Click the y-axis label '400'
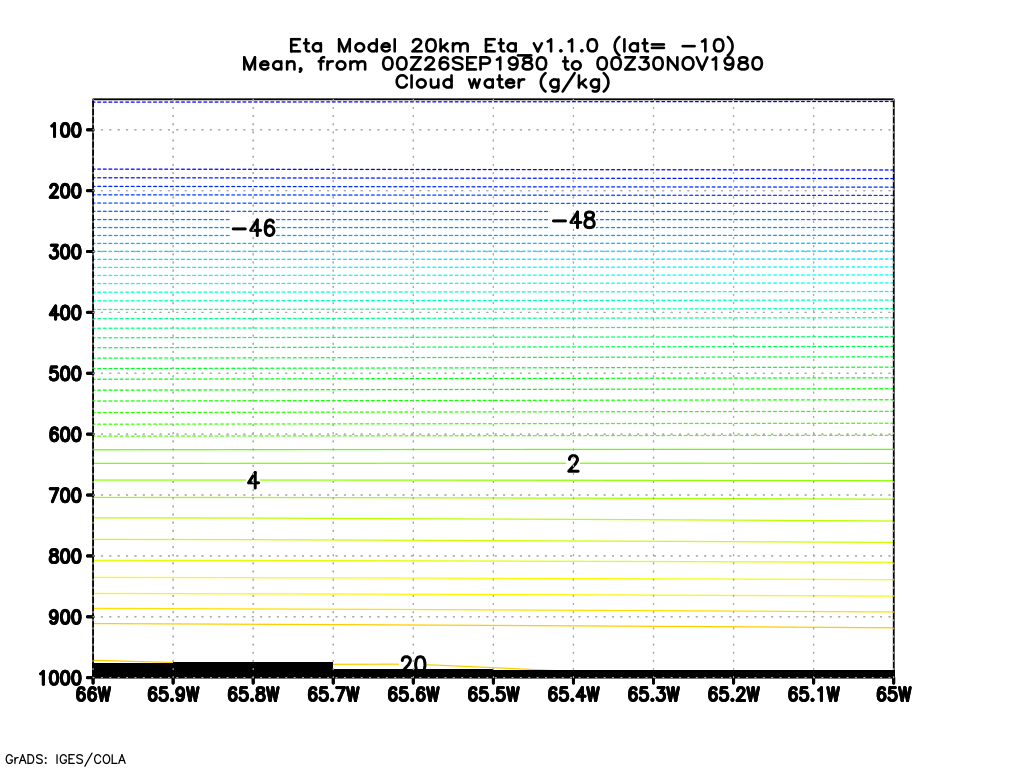This screenshot has height=768, width=1024. pyautogui.click(x=66, y=313)
